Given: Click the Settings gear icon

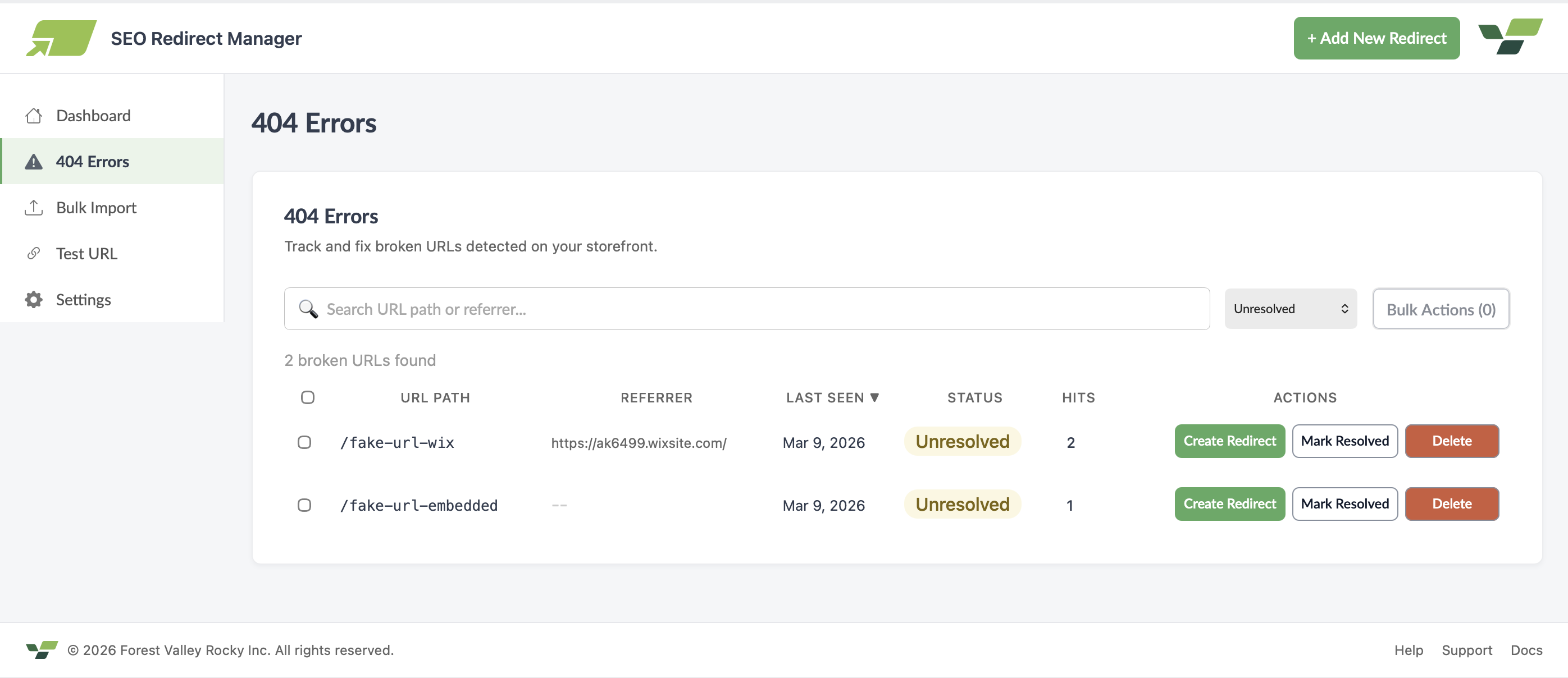Looking at the screenshot, I should [x=34, y=300].
